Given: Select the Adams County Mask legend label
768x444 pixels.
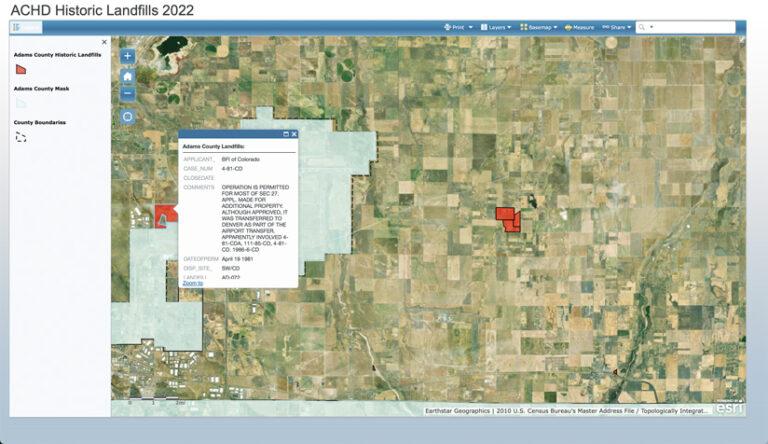Looking at the screenshot, I should pyautogui.click(x=41, y=89).
